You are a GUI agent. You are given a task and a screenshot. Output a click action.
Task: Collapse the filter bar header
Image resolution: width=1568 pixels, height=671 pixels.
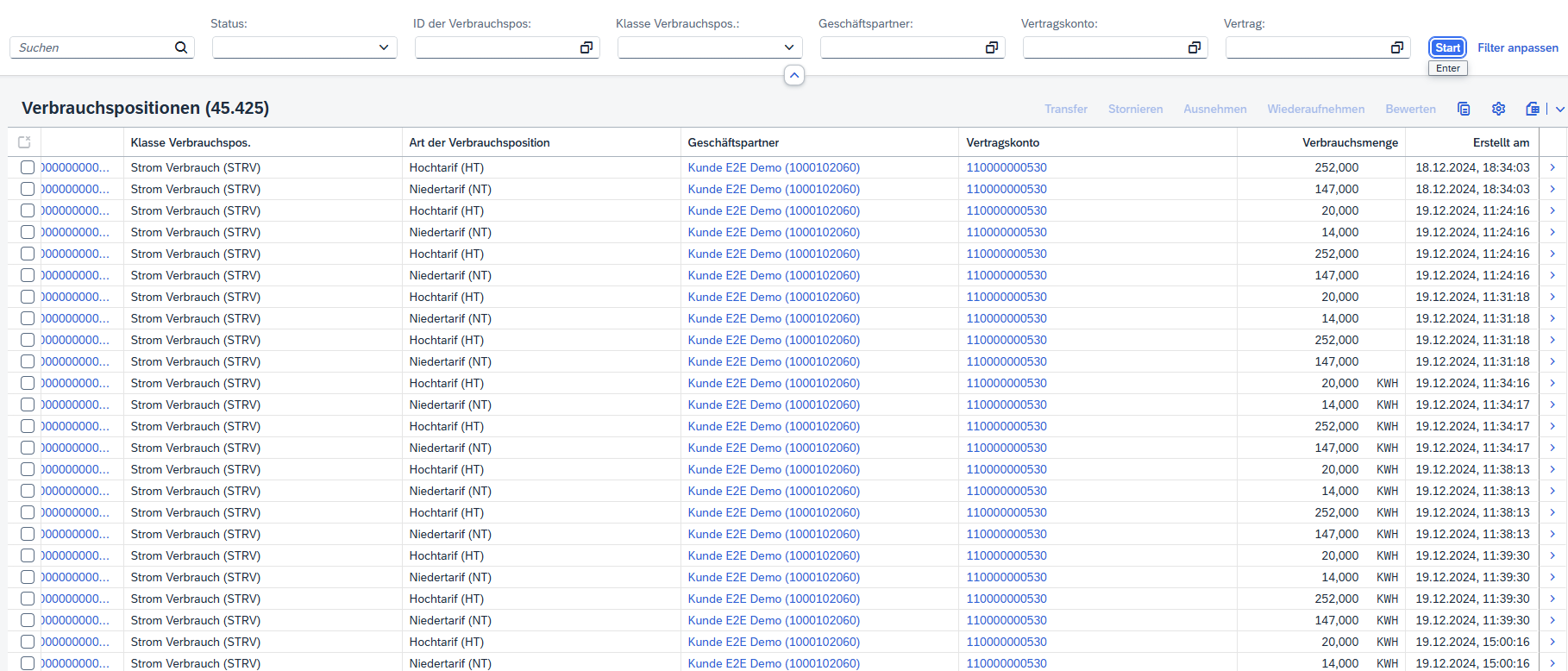(794, 76)
